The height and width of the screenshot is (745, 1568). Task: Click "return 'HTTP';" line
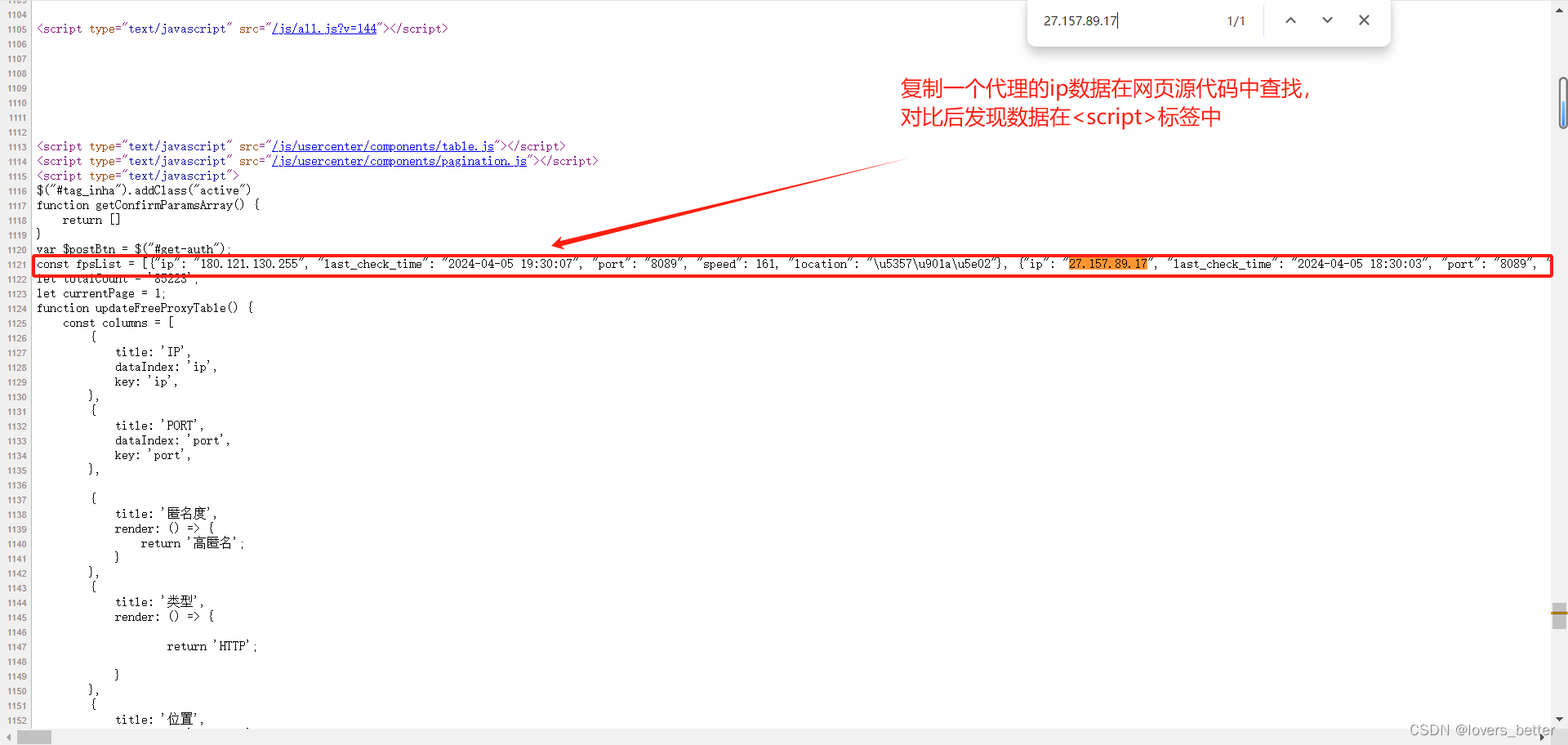(x=212, y=646)
